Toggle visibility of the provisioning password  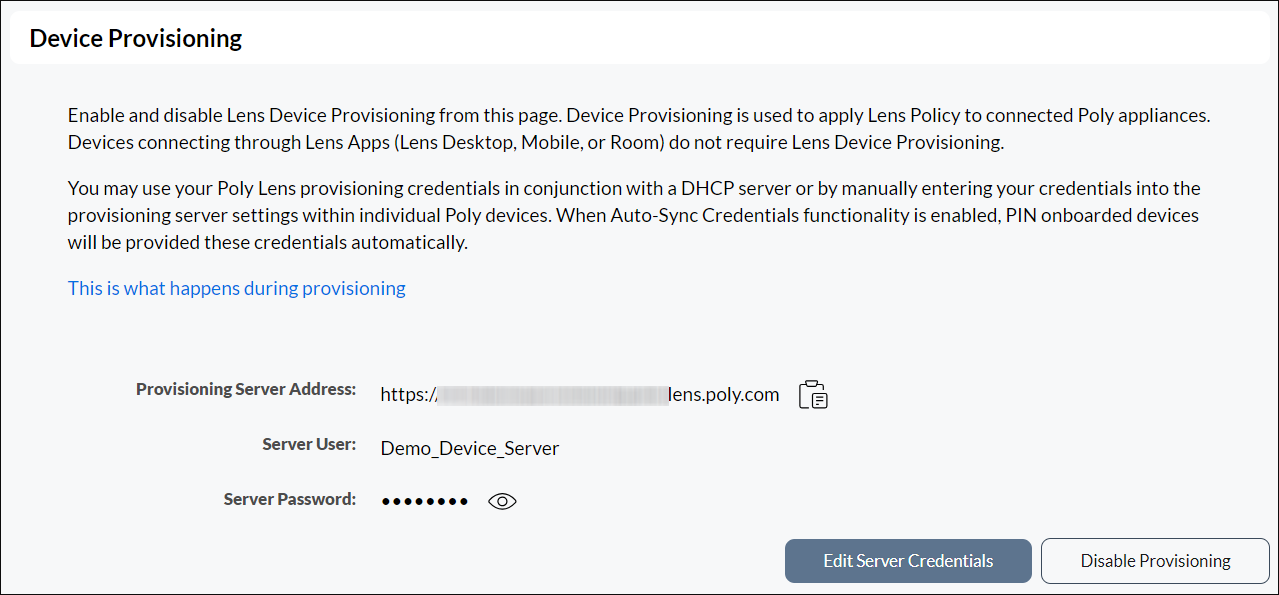(x=502, y=500)
